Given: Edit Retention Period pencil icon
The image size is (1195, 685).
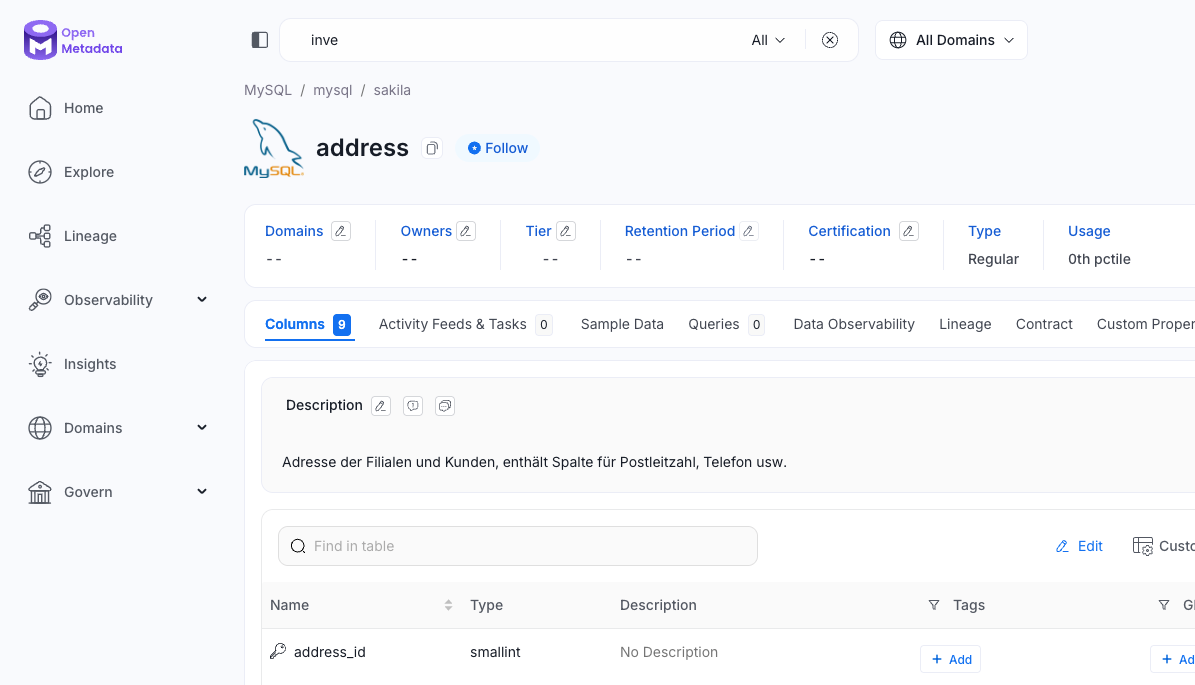Looking at the screenshot, I should (749, 231).
